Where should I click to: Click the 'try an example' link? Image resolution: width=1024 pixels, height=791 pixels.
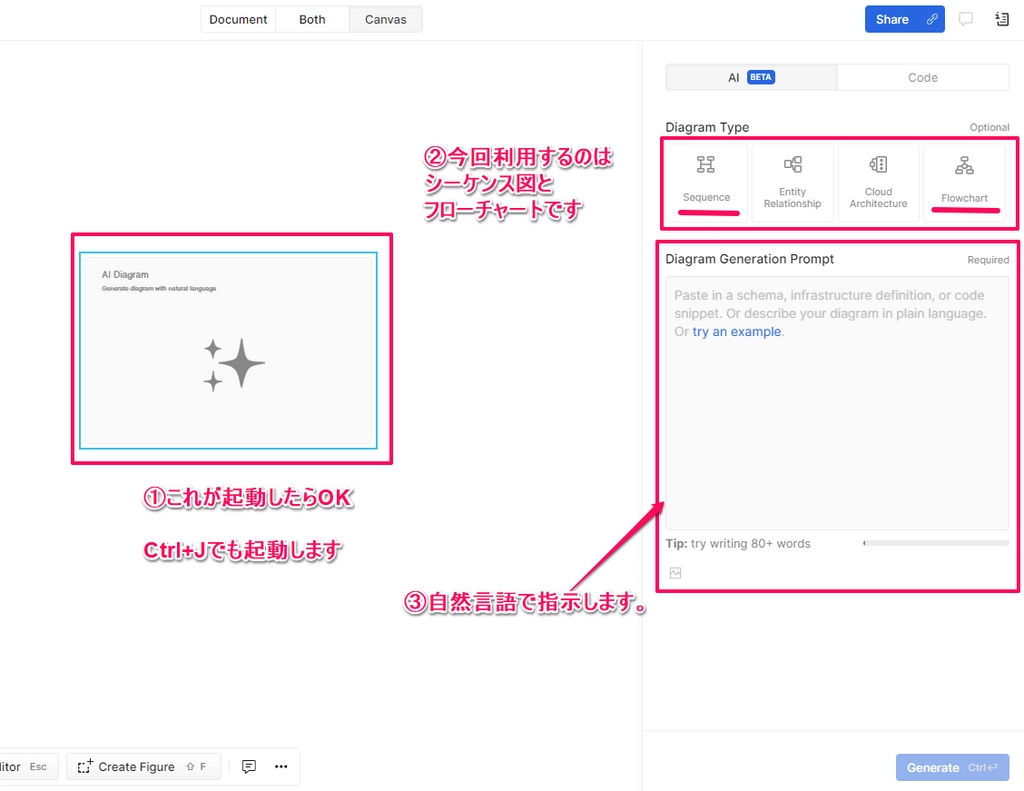pyautogui.click(x=737, y=332)
